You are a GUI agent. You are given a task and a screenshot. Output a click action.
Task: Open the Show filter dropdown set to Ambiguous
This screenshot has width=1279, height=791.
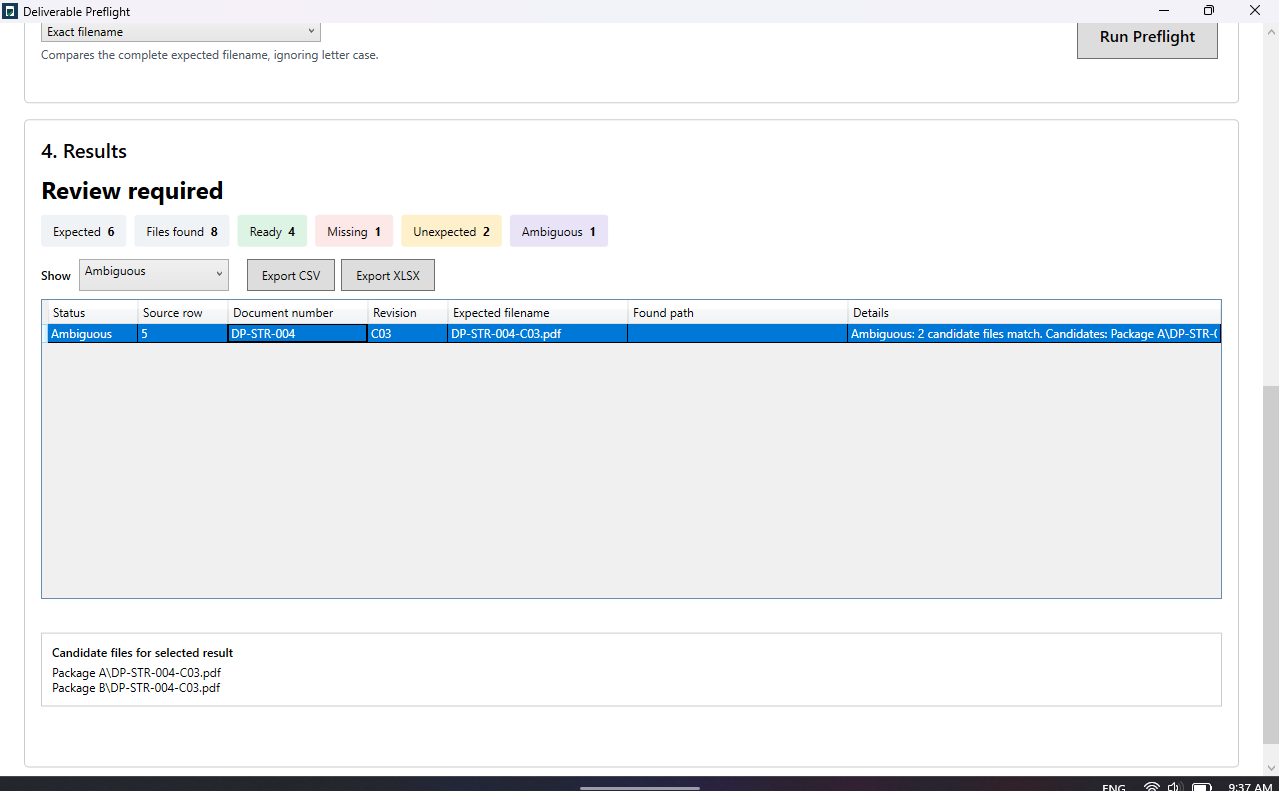coord(154,274)
